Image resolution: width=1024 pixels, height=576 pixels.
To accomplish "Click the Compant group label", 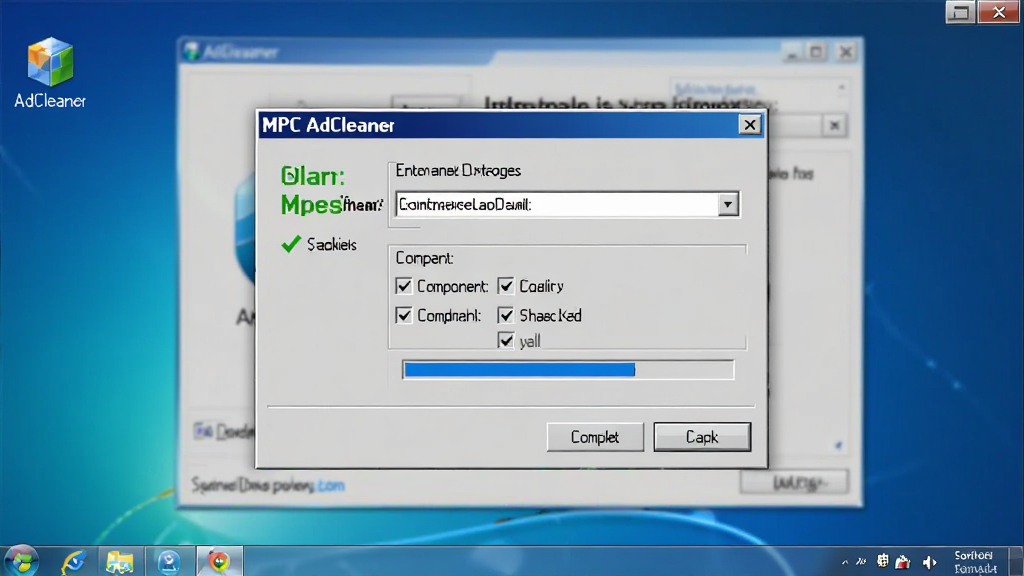I will pos(424,258).
